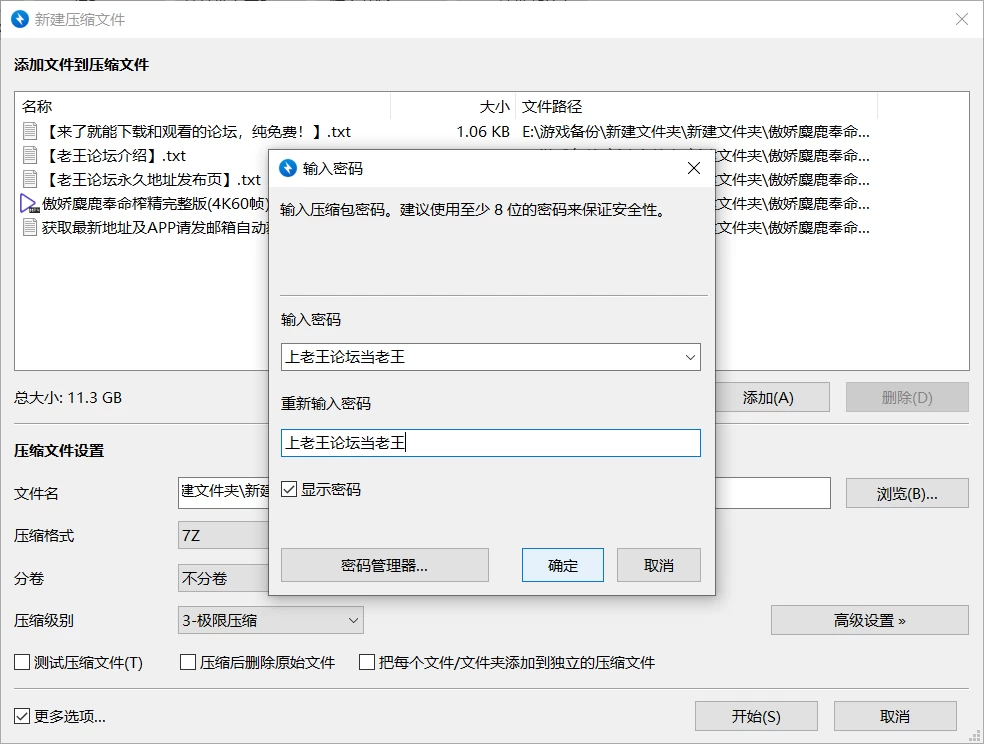Click the text file icon for 【老王论坛介绍】.txt
Image resolution: width=984 pixels, height=744 pixels.
pos(29,155)
